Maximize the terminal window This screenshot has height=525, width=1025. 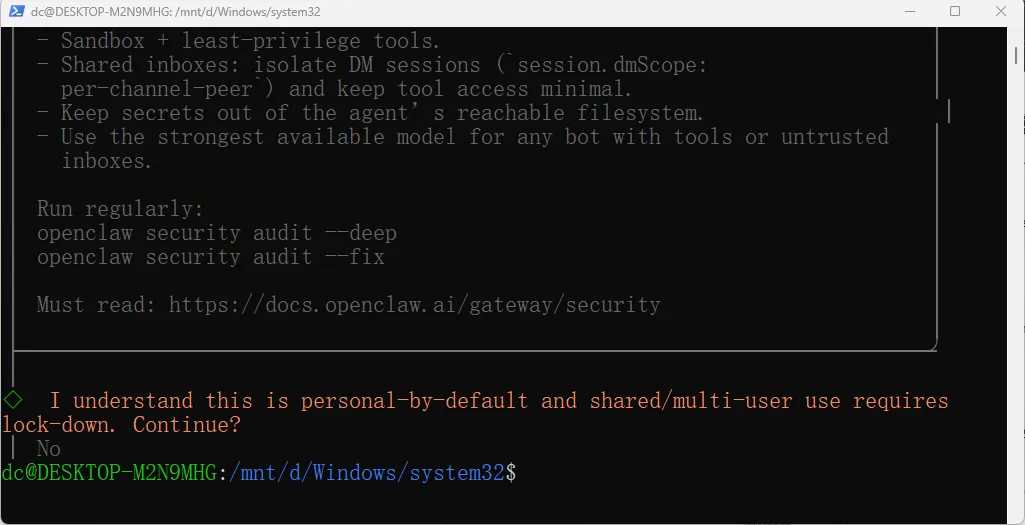(955, 12)
